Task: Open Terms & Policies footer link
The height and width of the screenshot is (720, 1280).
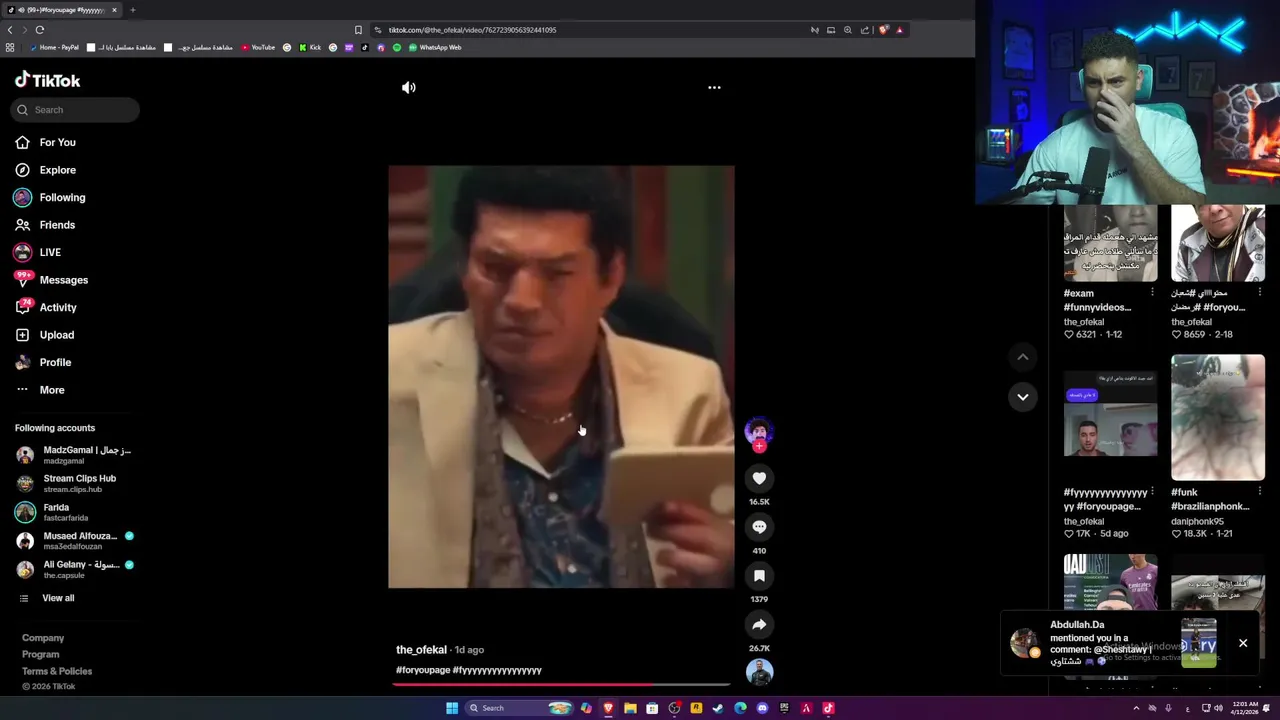Action: point(57,671)
